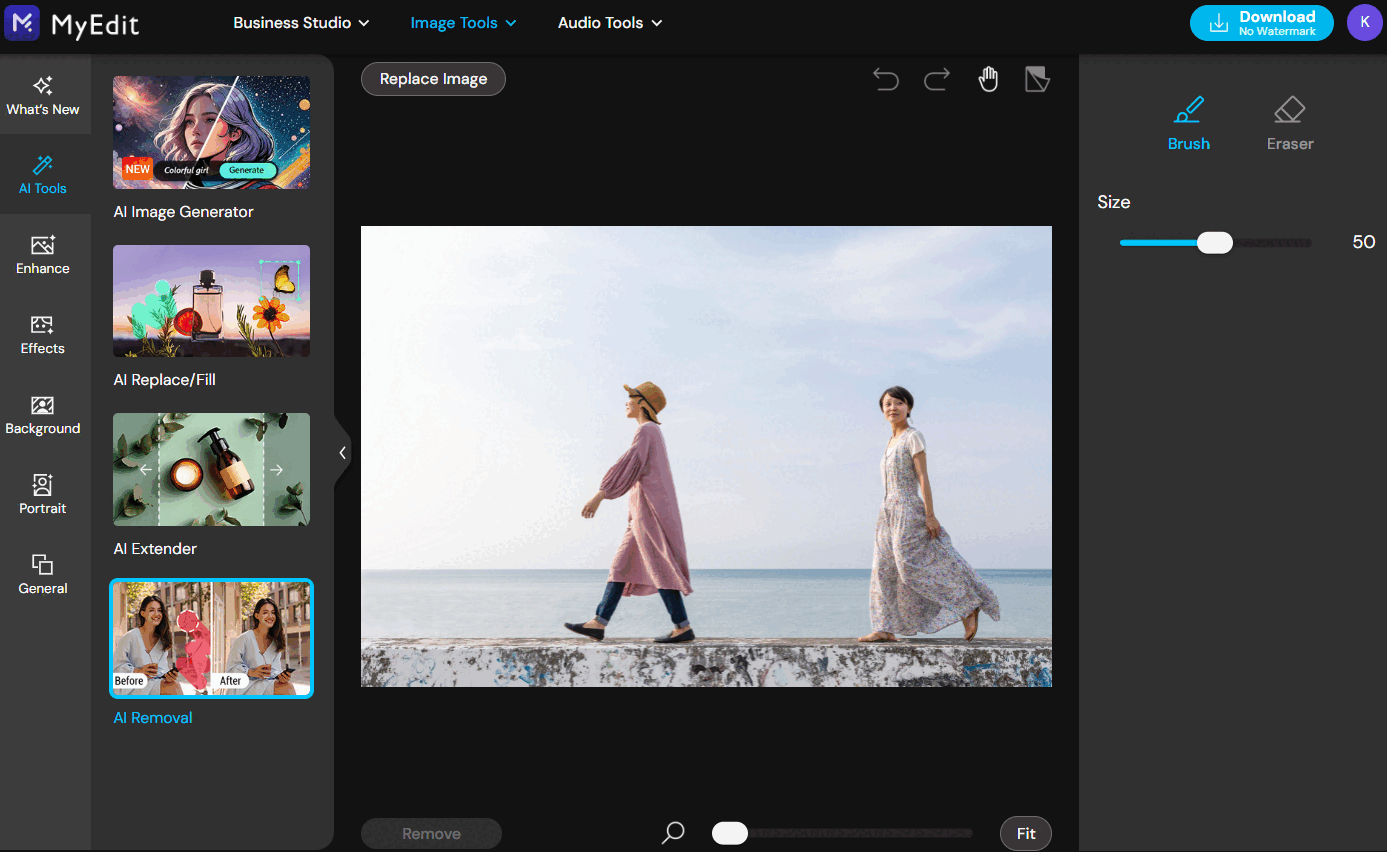Click the invert mask icon
1387x852 pixels.
(1037, 78)
